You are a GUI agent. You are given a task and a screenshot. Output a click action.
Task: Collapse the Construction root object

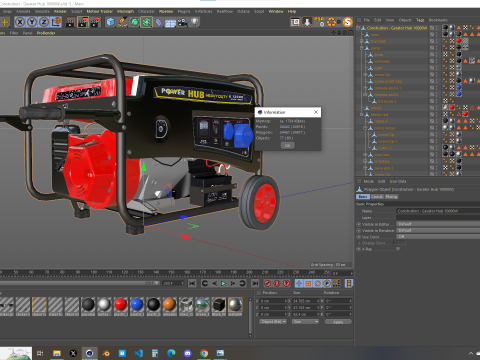[358, 28]
